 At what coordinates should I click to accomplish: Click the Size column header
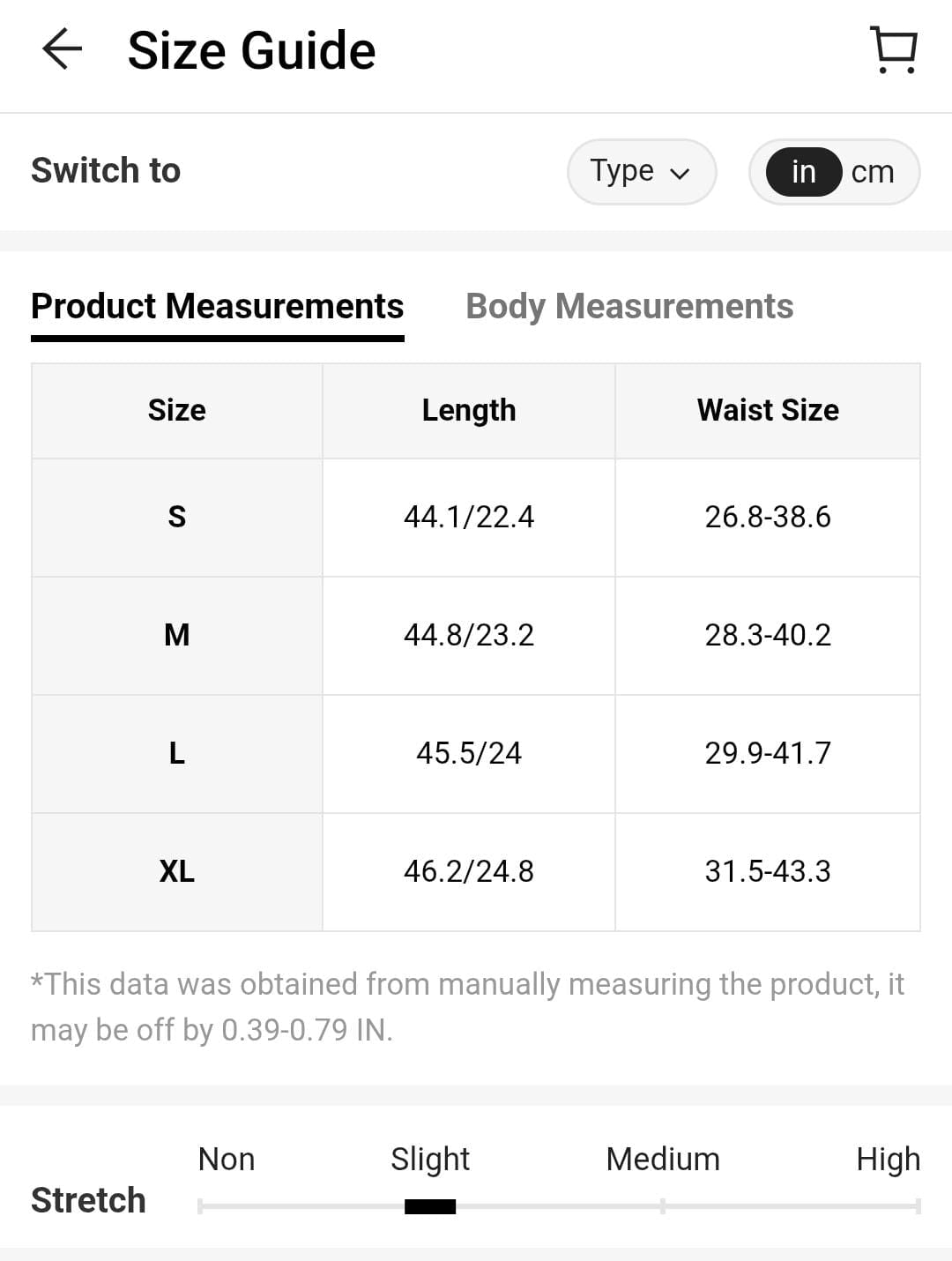click(177, 410)
